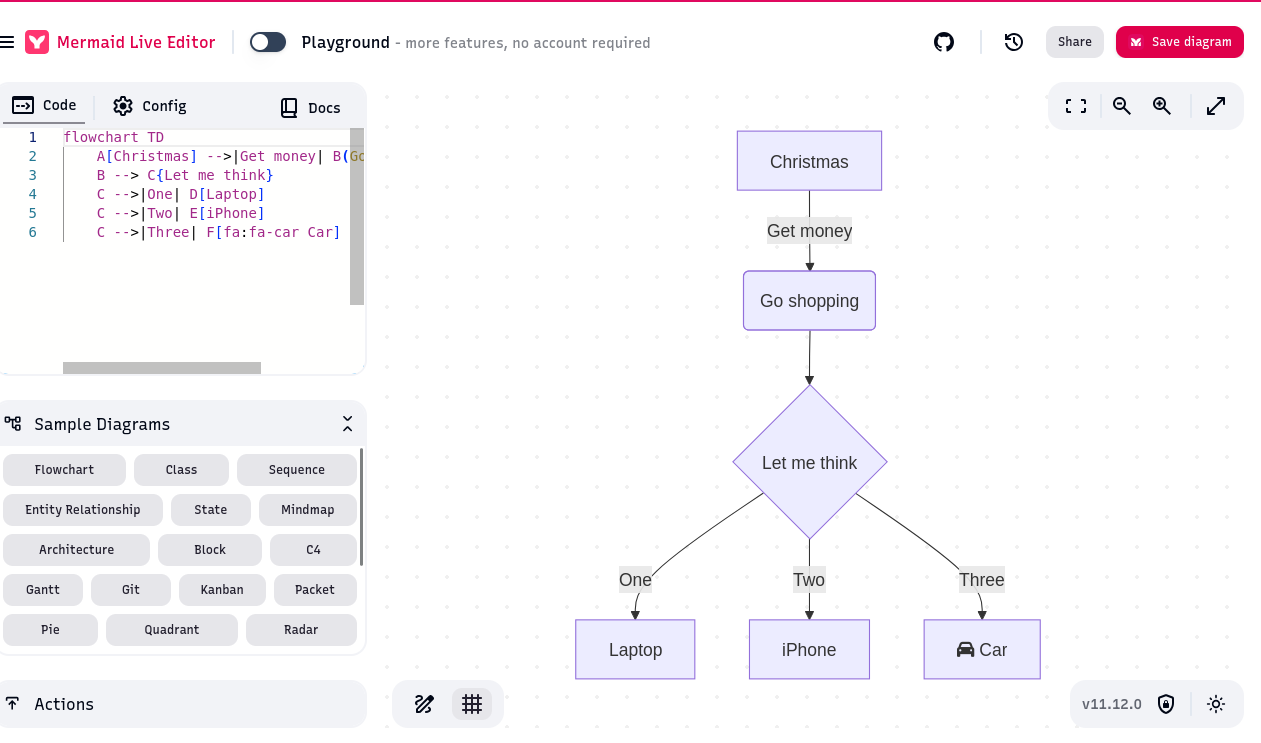Switch to the Config tab

(150, 106)
